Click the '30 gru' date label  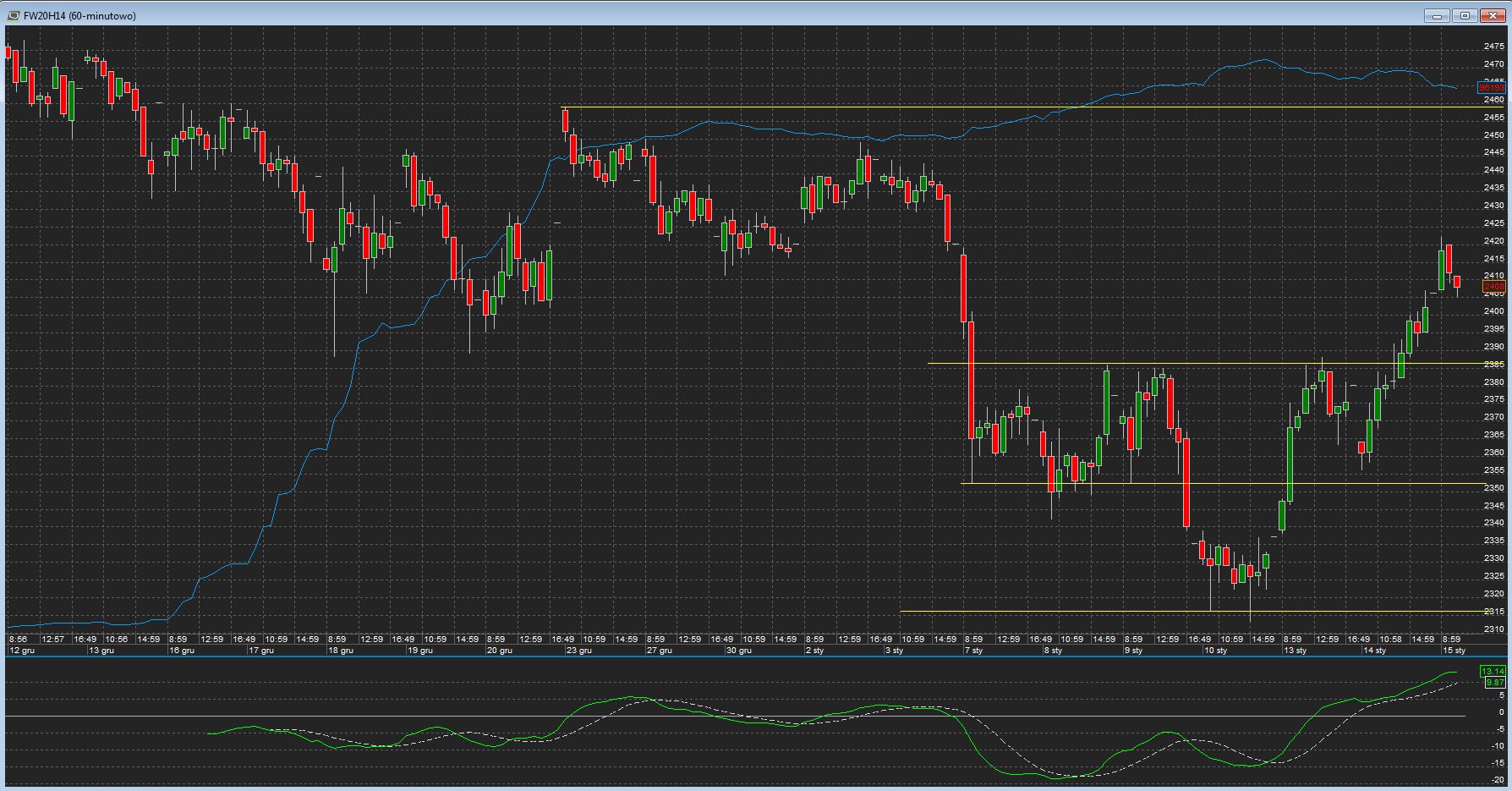(738, 651)
